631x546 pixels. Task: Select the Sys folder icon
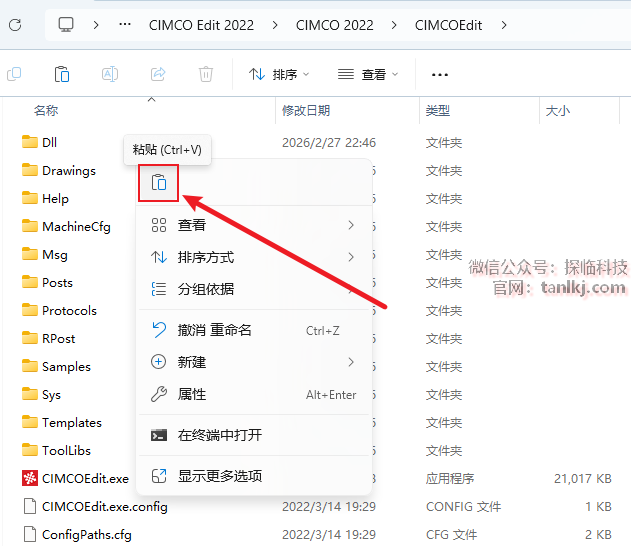tap(29, 394)
